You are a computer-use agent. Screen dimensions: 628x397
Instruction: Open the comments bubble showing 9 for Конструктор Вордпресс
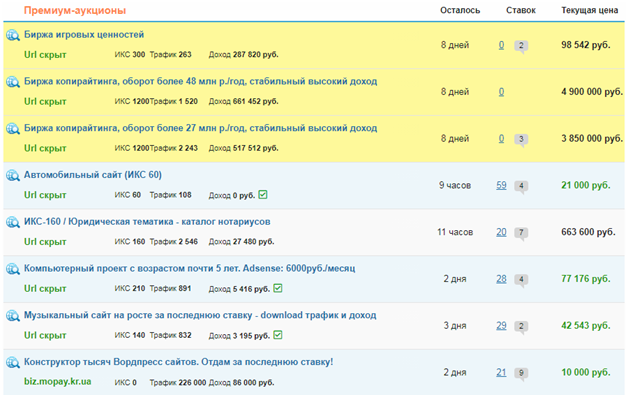click(x=521, y=374)
